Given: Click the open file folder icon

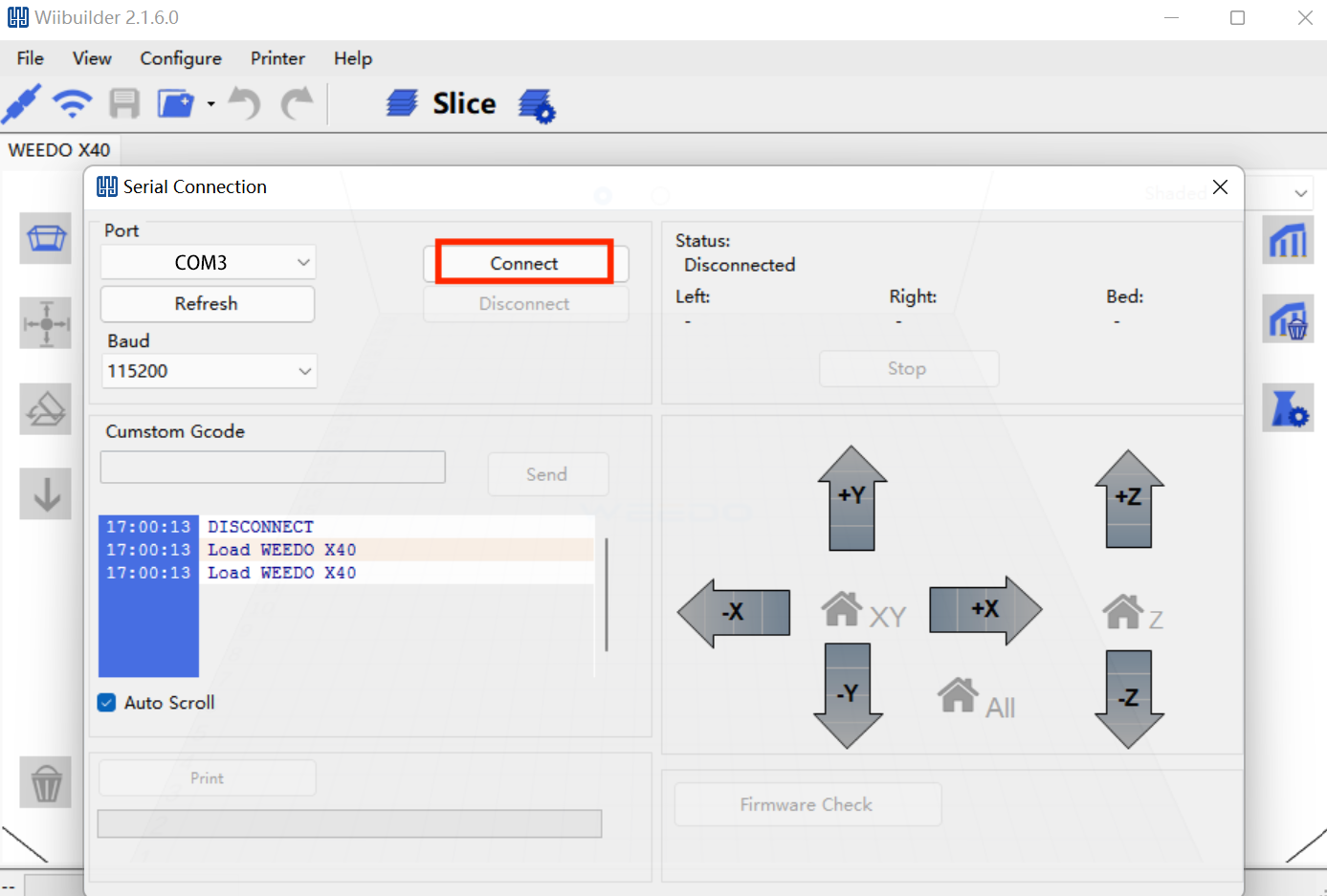Looking at the screenshot, I should (175, 103).
